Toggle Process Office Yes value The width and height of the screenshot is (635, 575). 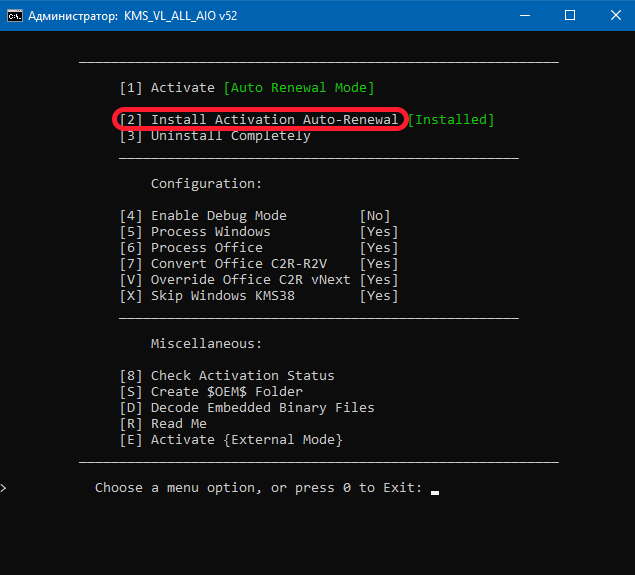pos(379,248)
